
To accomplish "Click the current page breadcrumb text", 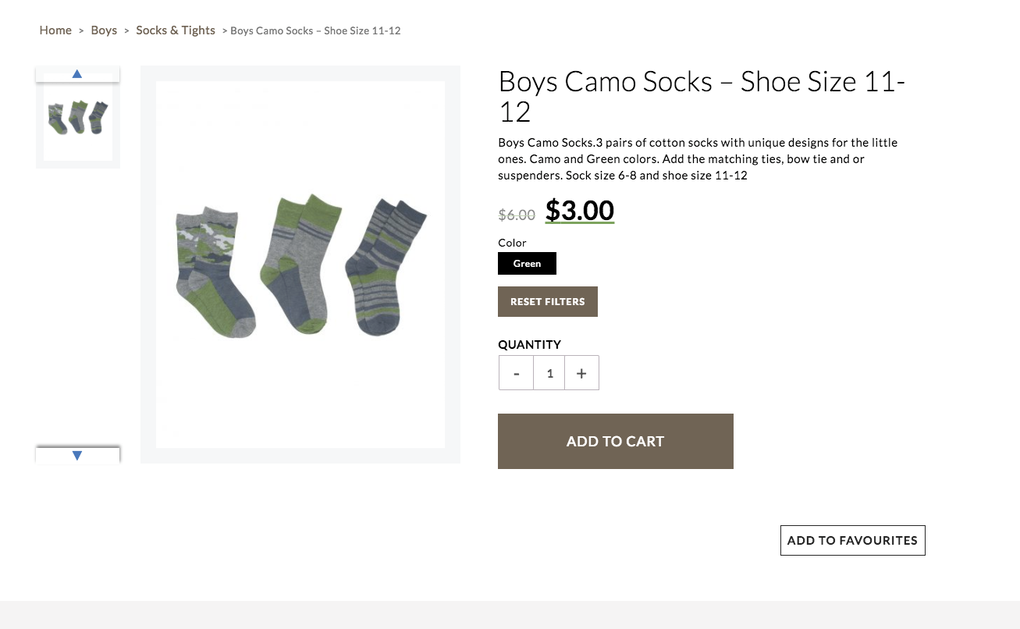I will tap(315, 31).
